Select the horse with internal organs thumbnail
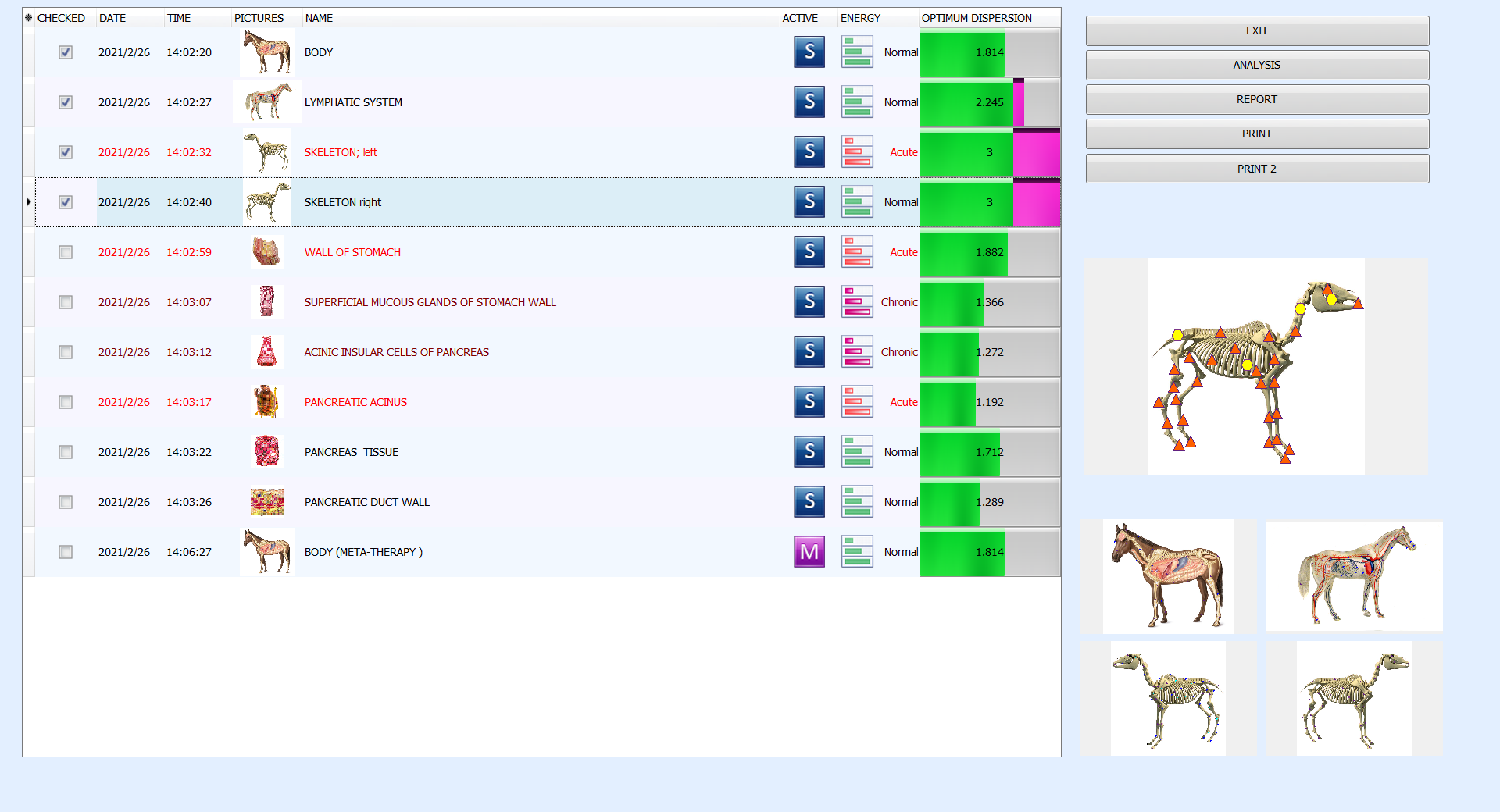This screenshot has height=812, width=1500. [1168, 576]
